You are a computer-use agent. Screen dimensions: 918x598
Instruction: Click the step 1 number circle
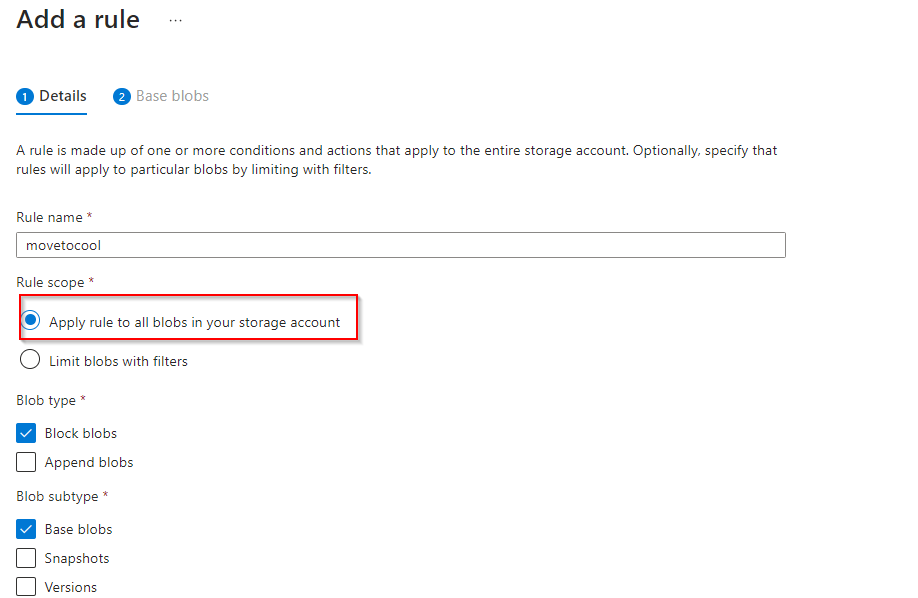point(25,97)
